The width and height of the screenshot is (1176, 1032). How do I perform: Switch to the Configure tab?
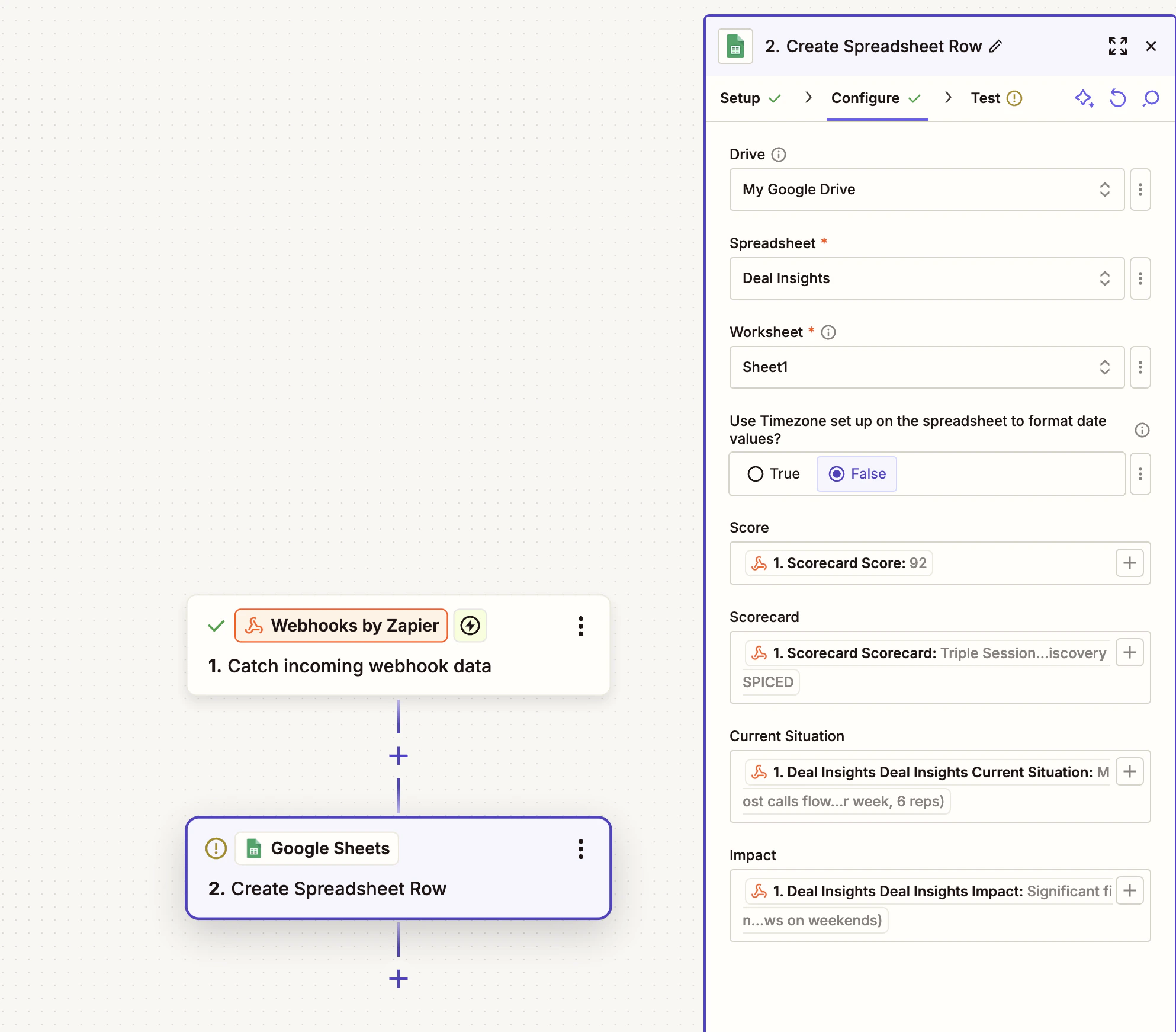click(876, 98)
